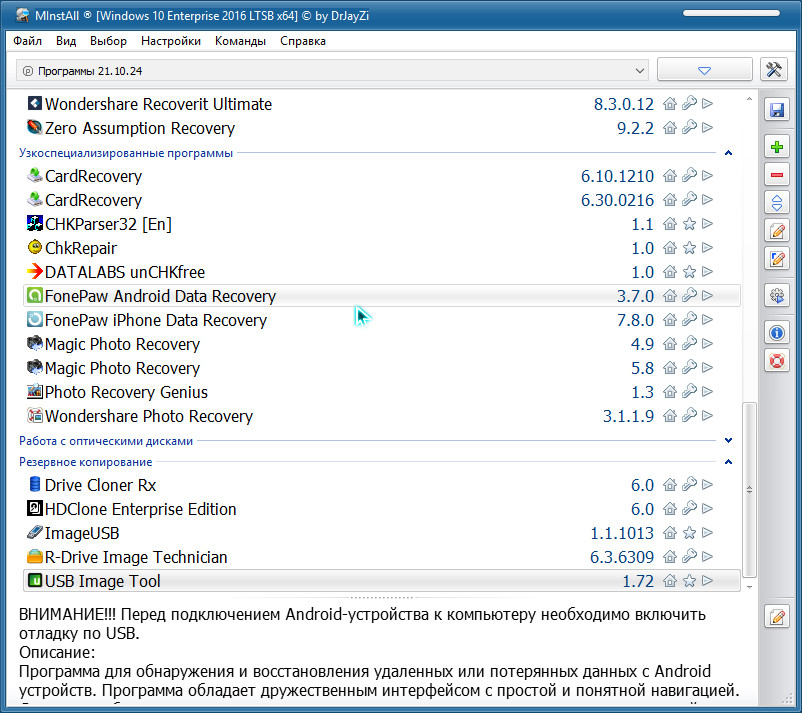This screenshot has height=713, width=802.
Task: Open the Программы 21.10.24 dropdown
Action: [x=333, y=71]
